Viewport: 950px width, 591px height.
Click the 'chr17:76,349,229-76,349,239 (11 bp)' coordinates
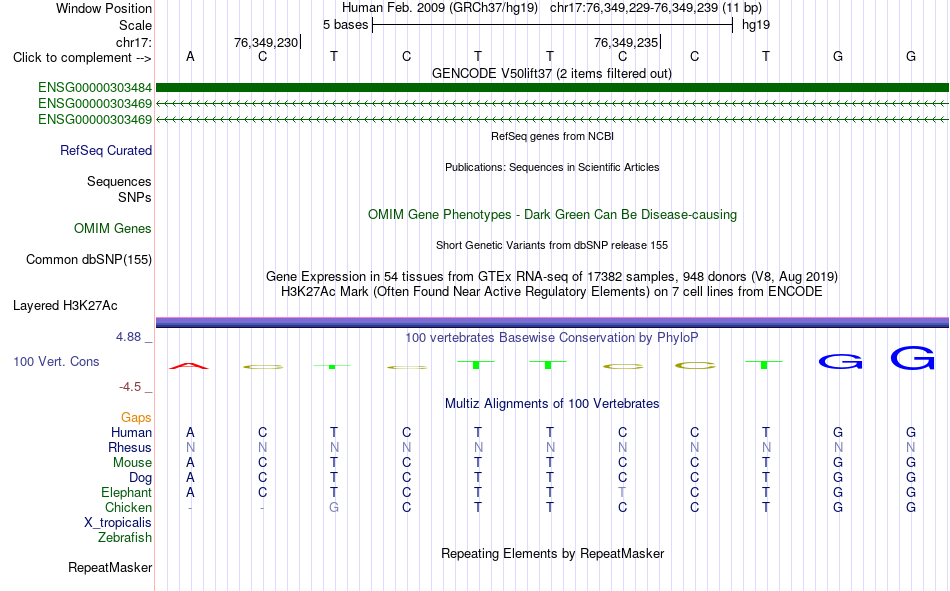pyautogui.click(x=656, y=8)
